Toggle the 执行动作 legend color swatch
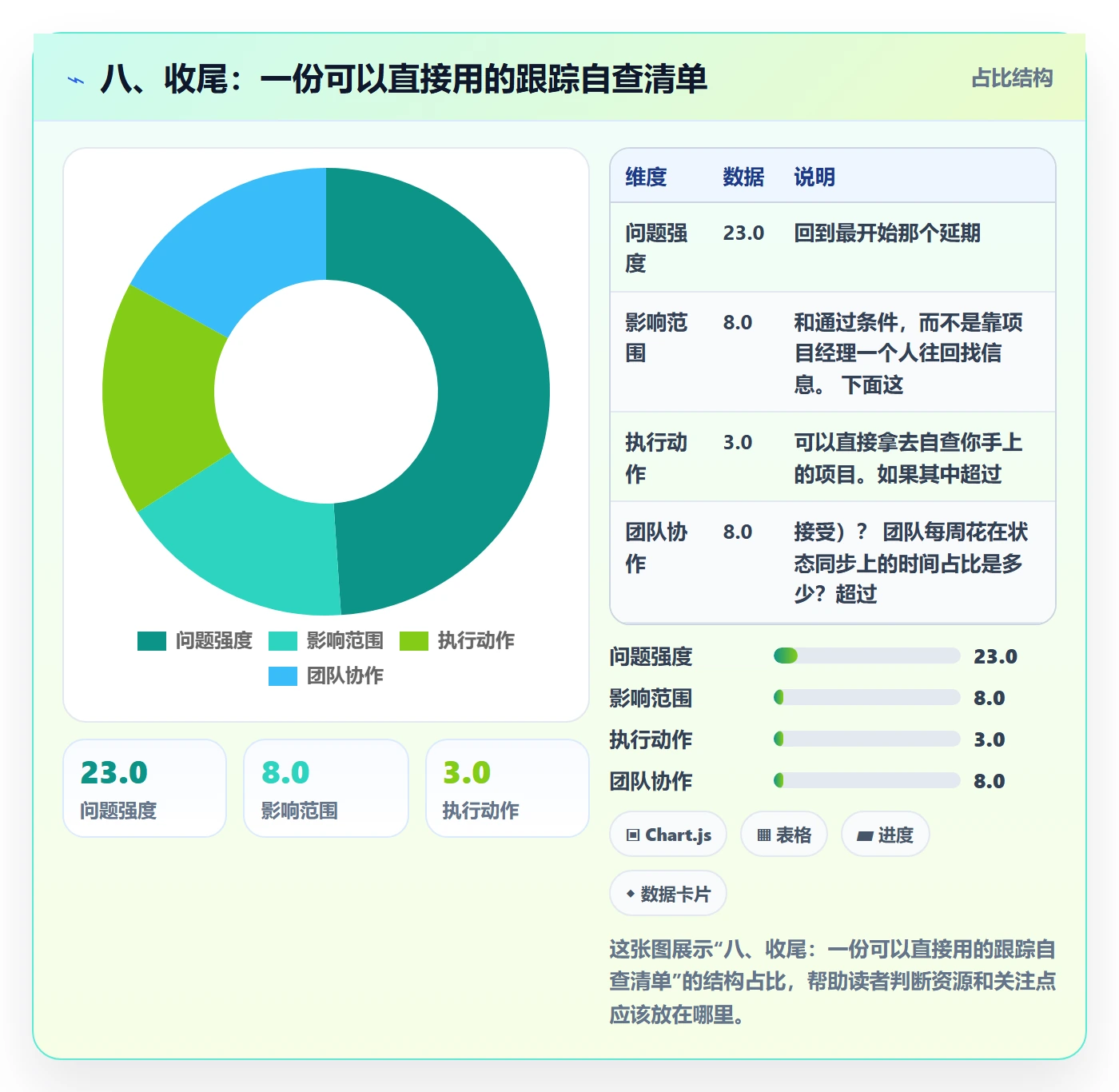Image resolution: width=1119 pixels, height=1092 pixels. click(x=414, y=641)
